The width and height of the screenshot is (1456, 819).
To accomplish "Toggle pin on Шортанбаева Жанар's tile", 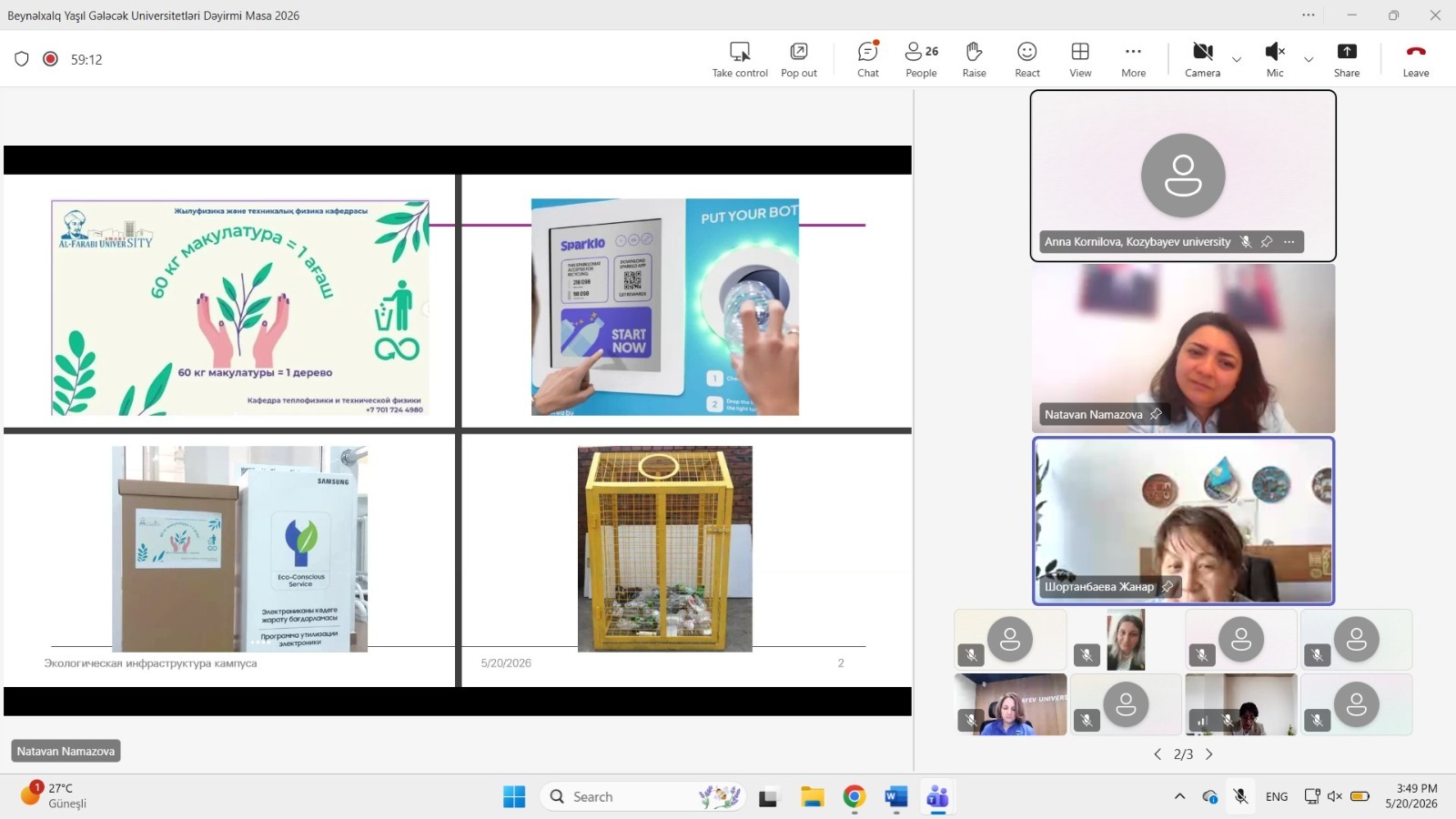I will click(1168, 587).
